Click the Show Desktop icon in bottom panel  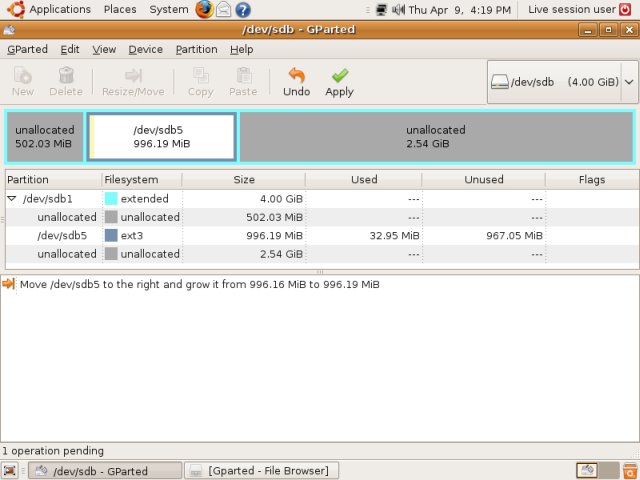[10, 471]
